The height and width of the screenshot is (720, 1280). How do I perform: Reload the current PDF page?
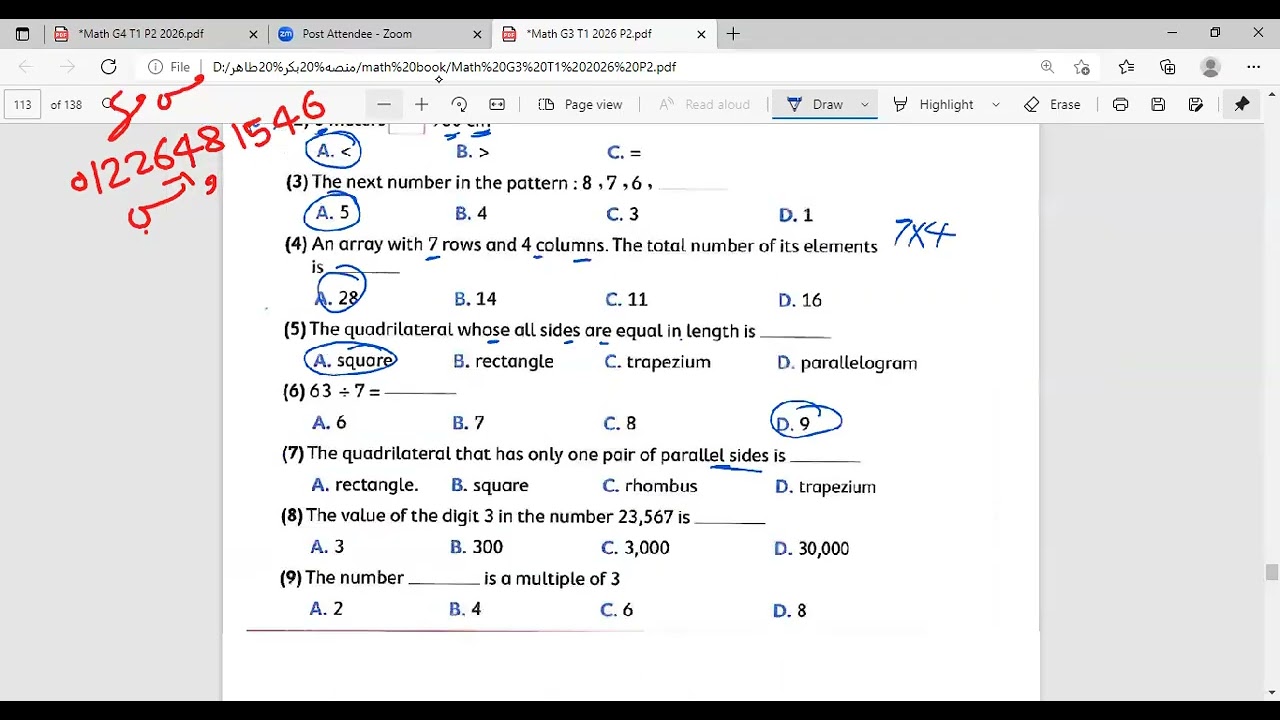click(109, 67)
